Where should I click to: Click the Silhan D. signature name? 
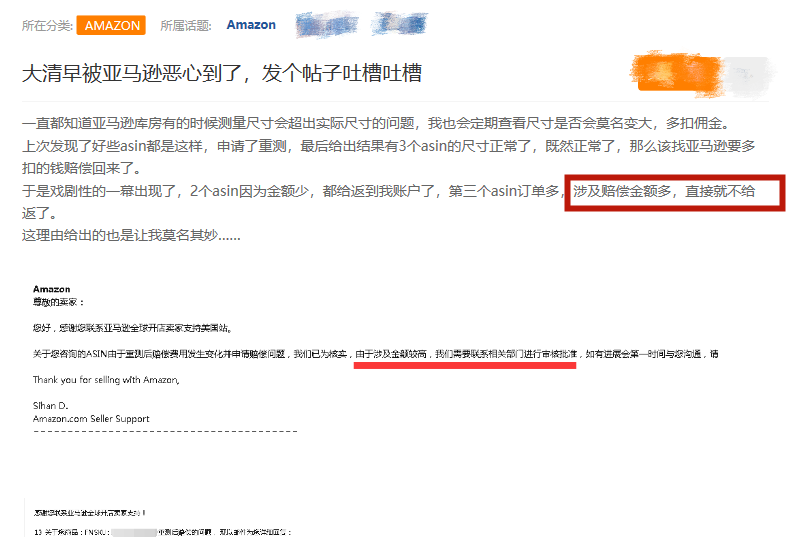coord(50,406)
